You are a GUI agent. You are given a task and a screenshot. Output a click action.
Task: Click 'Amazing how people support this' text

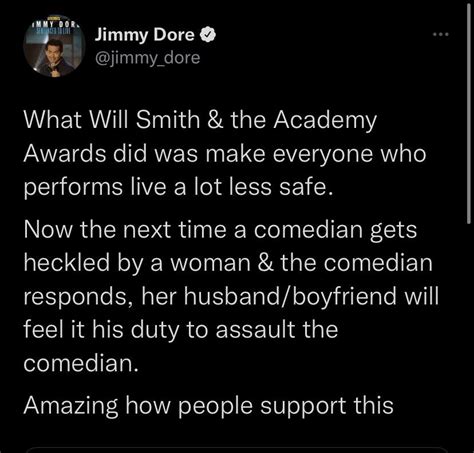(208, 406)
